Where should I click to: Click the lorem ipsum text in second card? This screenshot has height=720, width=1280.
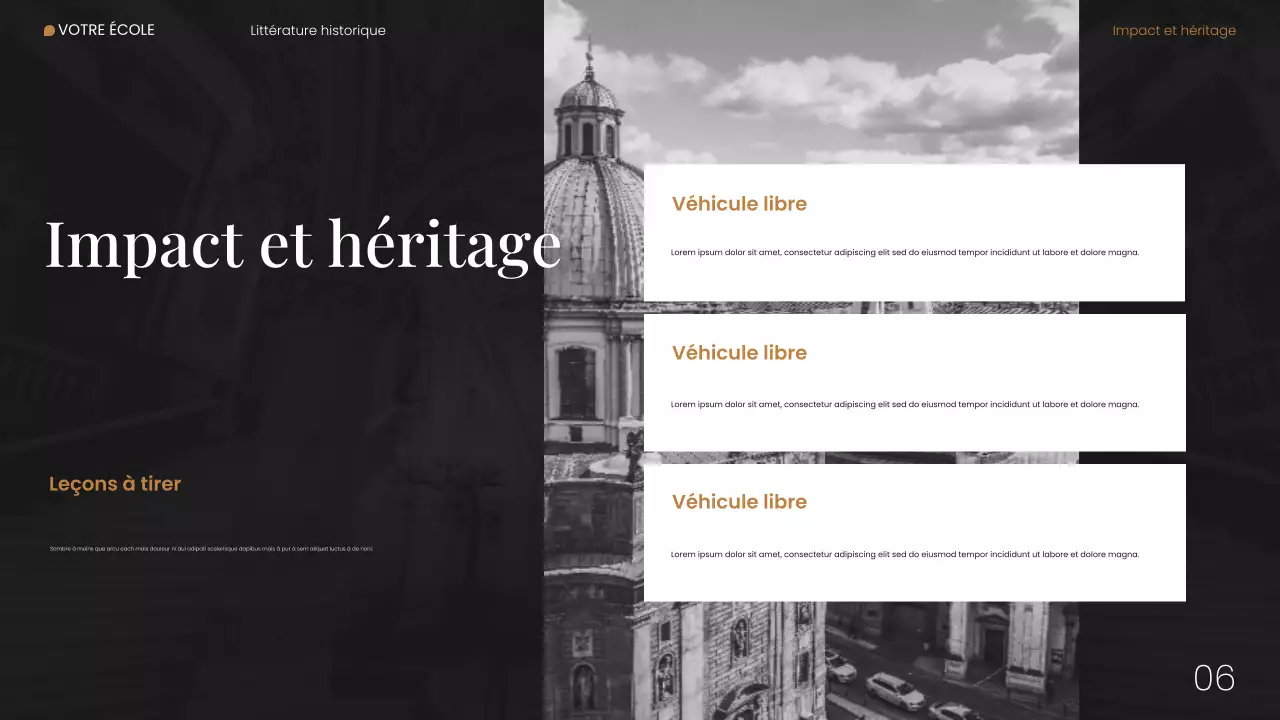click(905, 404)
